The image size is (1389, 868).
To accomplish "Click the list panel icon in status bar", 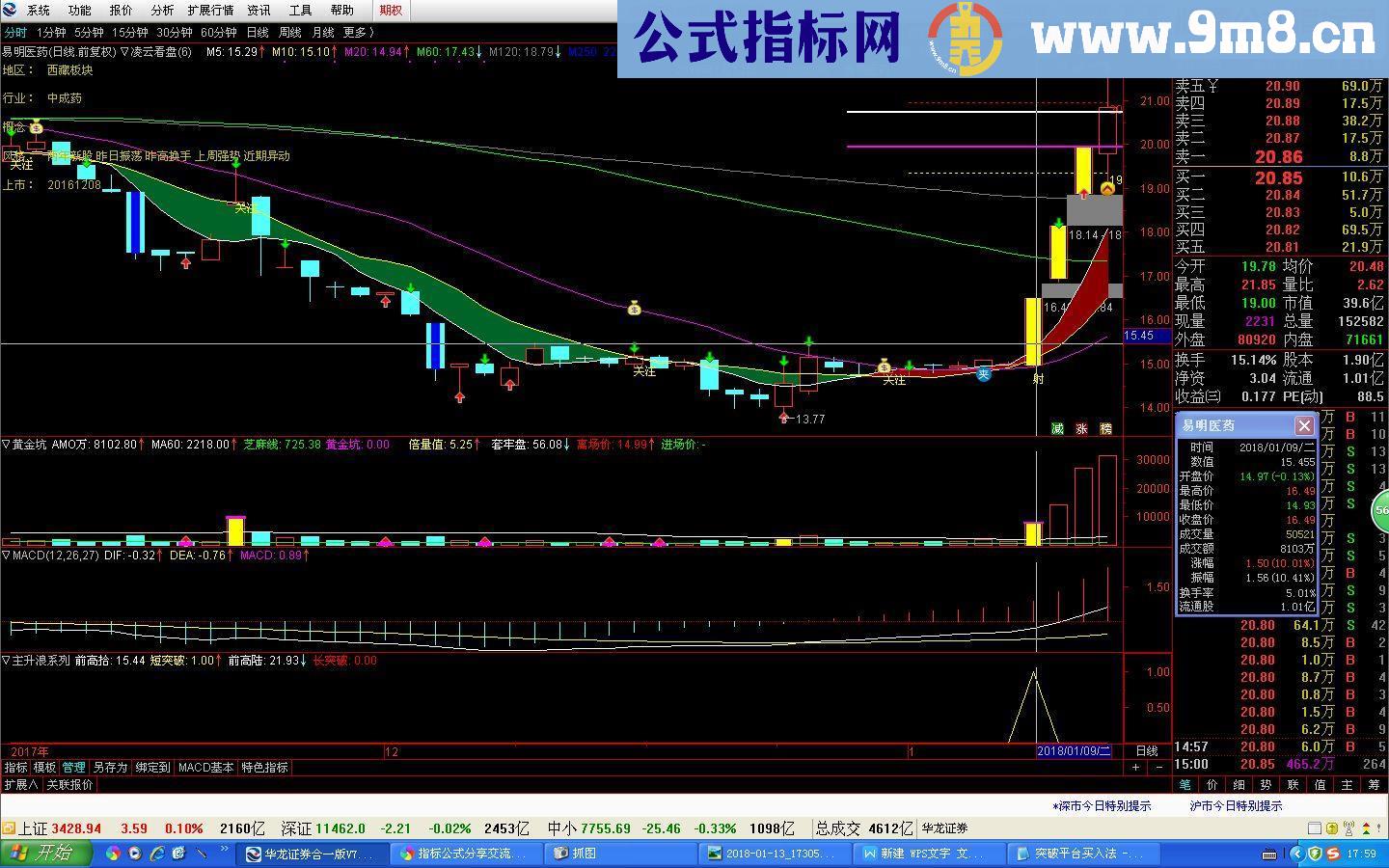I will pyautogui.click(x=1314, y=828).
